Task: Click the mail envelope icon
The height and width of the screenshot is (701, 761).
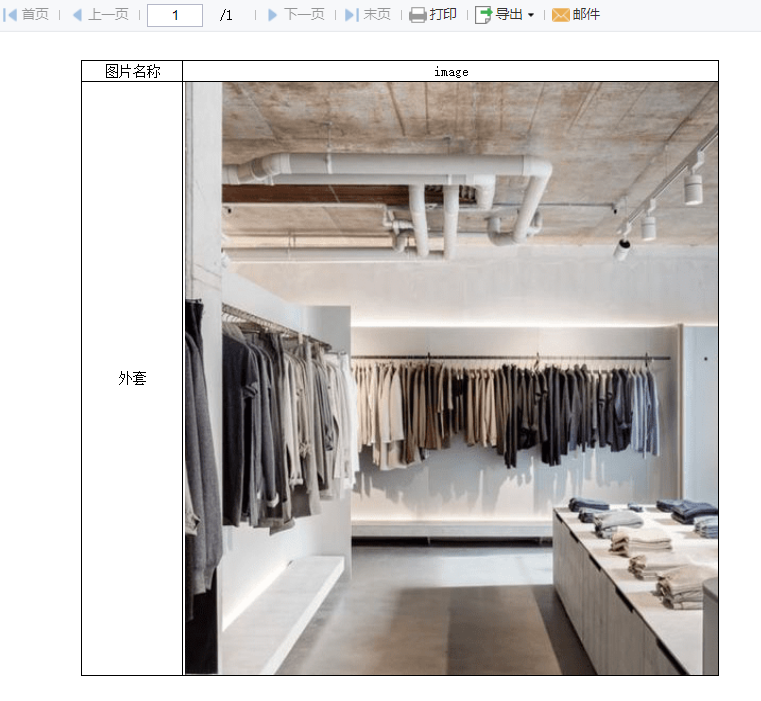Action: pos(561,15)
